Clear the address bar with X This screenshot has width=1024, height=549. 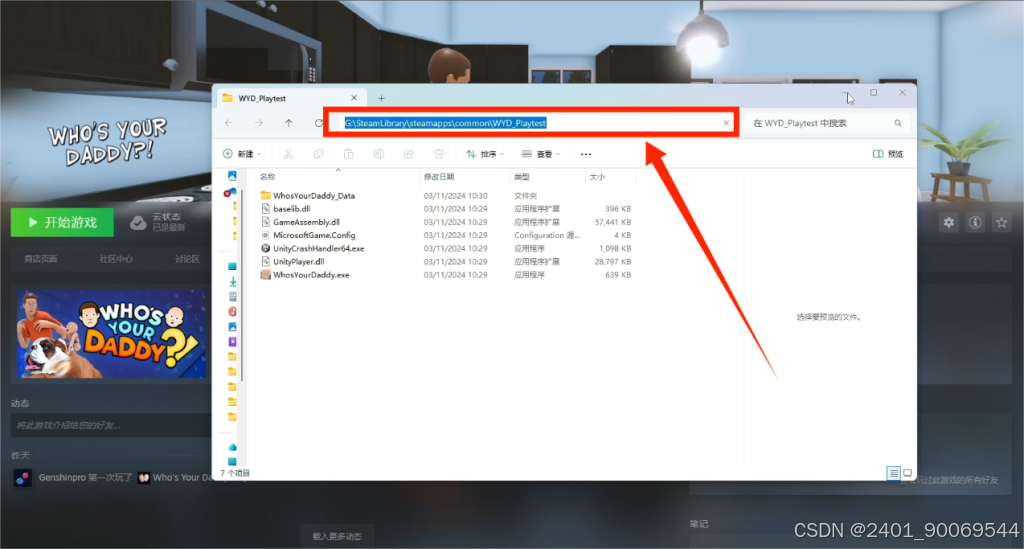coord(726,123)
